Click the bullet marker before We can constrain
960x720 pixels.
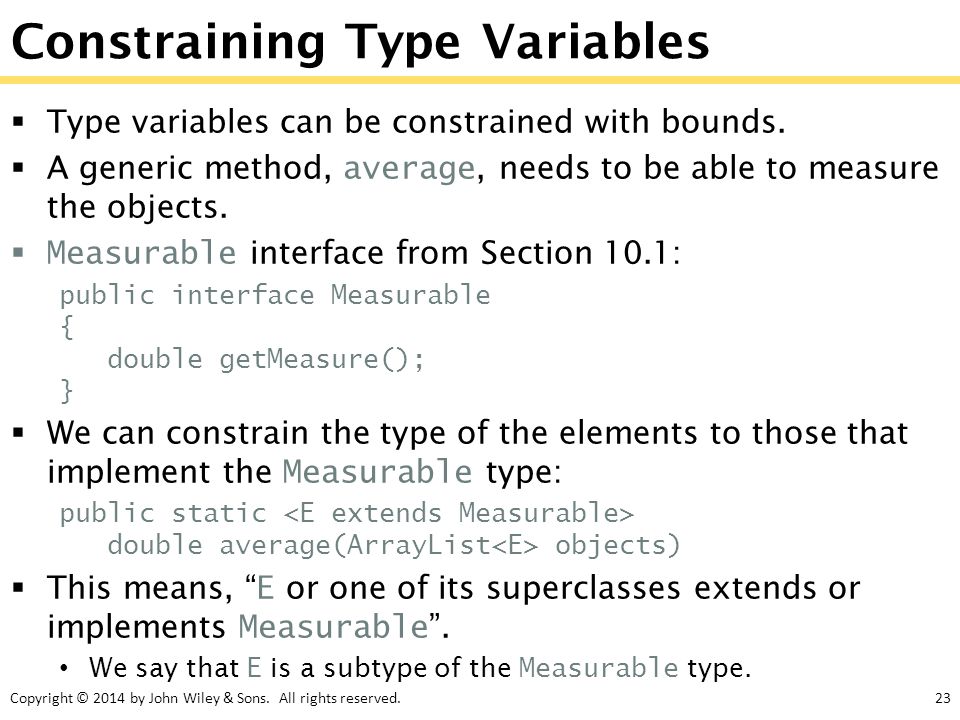[18, 432]
